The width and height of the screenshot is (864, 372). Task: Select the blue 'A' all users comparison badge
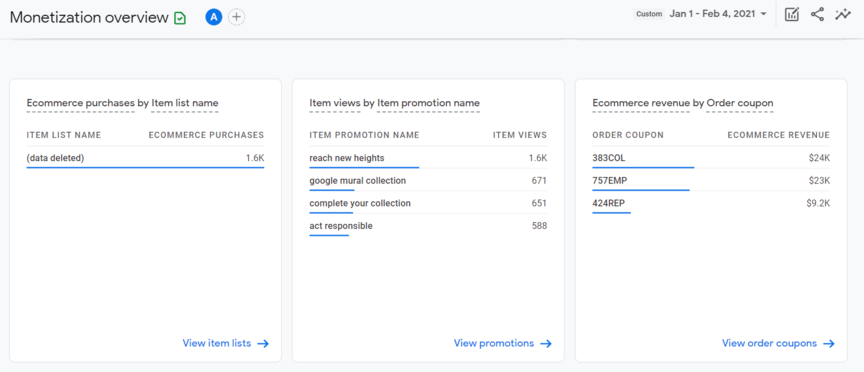click(213, 17)
